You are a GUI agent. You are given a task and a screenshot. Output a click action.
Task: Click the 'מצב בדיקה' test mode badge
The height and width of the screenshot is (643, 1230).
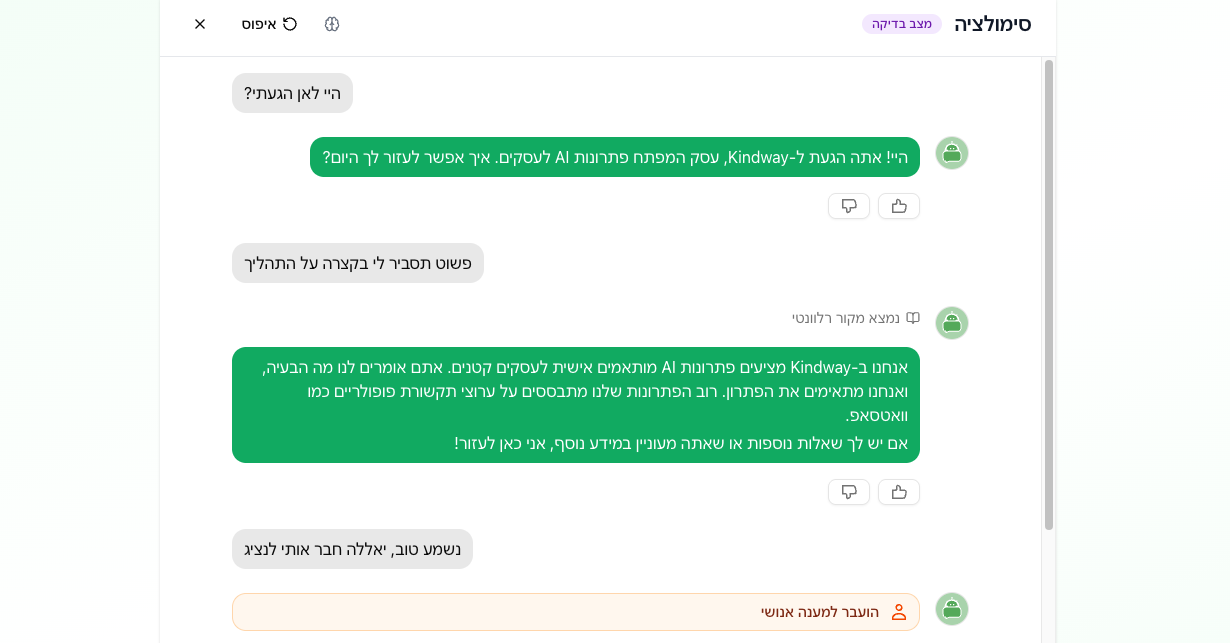tap(901, 24)
